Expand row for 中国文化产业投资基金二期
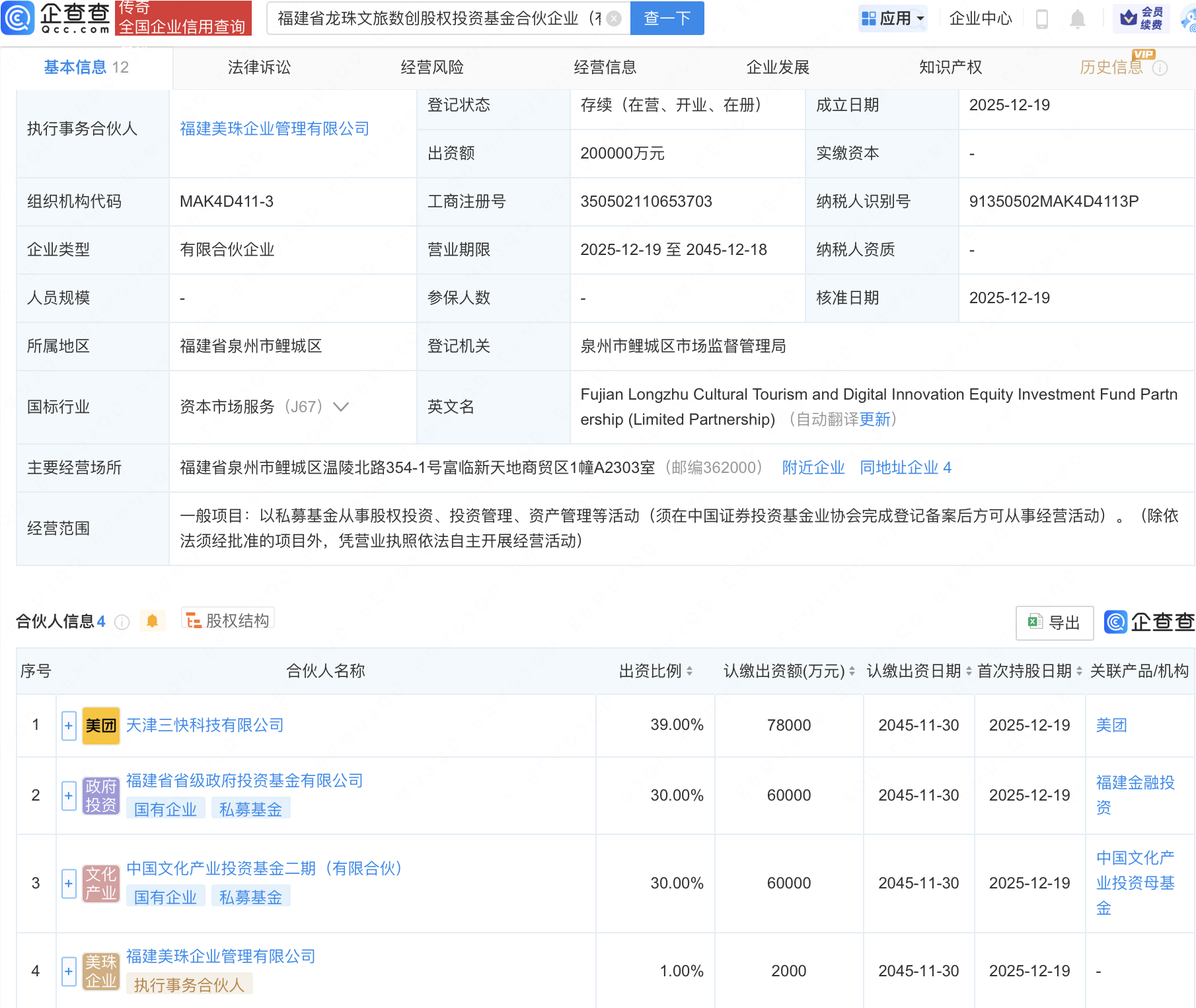Screen dimensions: 1196x1008 69,883
